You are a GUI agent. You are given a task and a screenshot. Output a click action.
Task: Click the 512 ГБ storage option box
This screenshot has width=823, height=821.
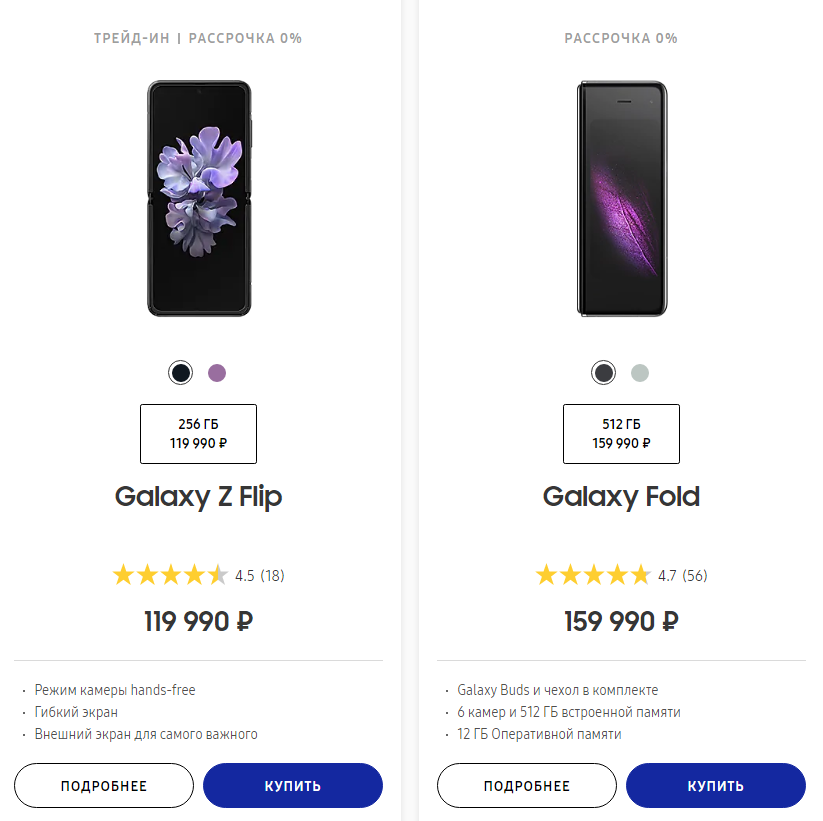621,433
